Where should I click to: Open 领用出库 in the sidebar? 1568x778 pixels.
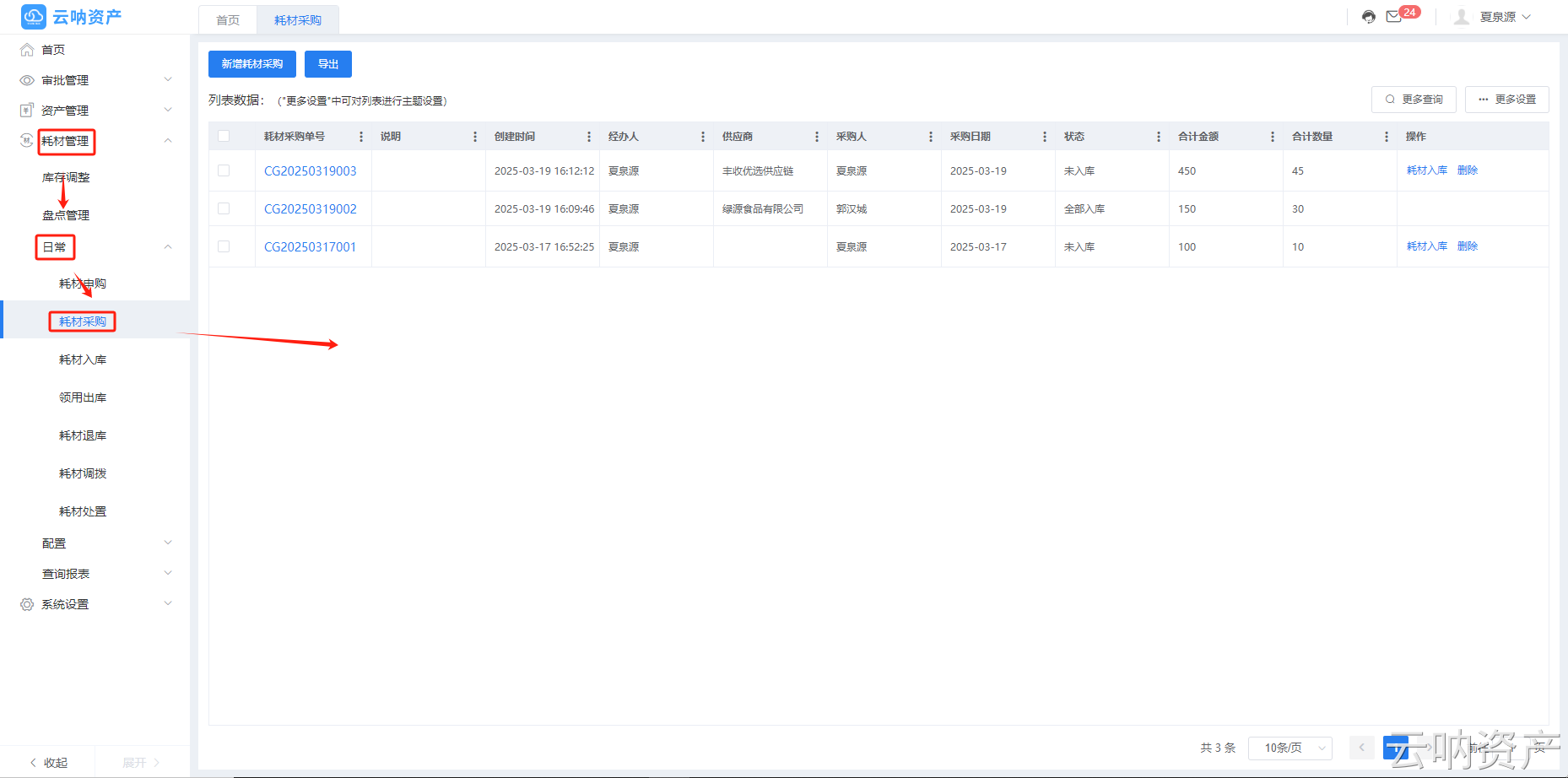tap(83, 397)
